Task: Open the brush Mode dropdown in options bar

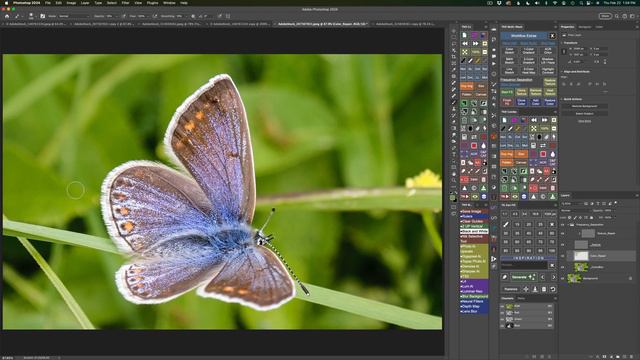Action: coord(74,16)
